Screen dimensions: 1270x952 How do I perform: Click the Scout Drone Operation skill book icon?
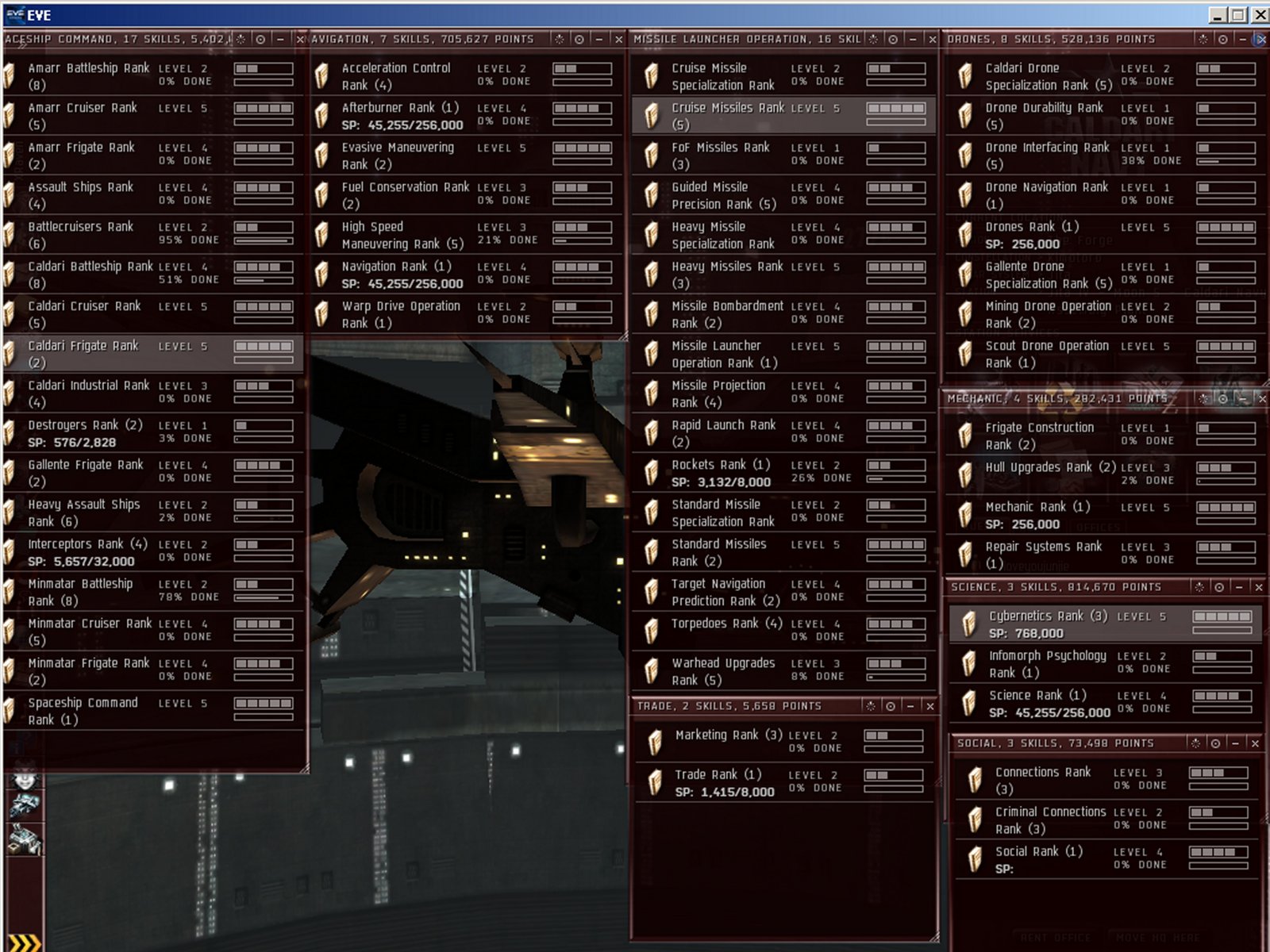(965, 354)
